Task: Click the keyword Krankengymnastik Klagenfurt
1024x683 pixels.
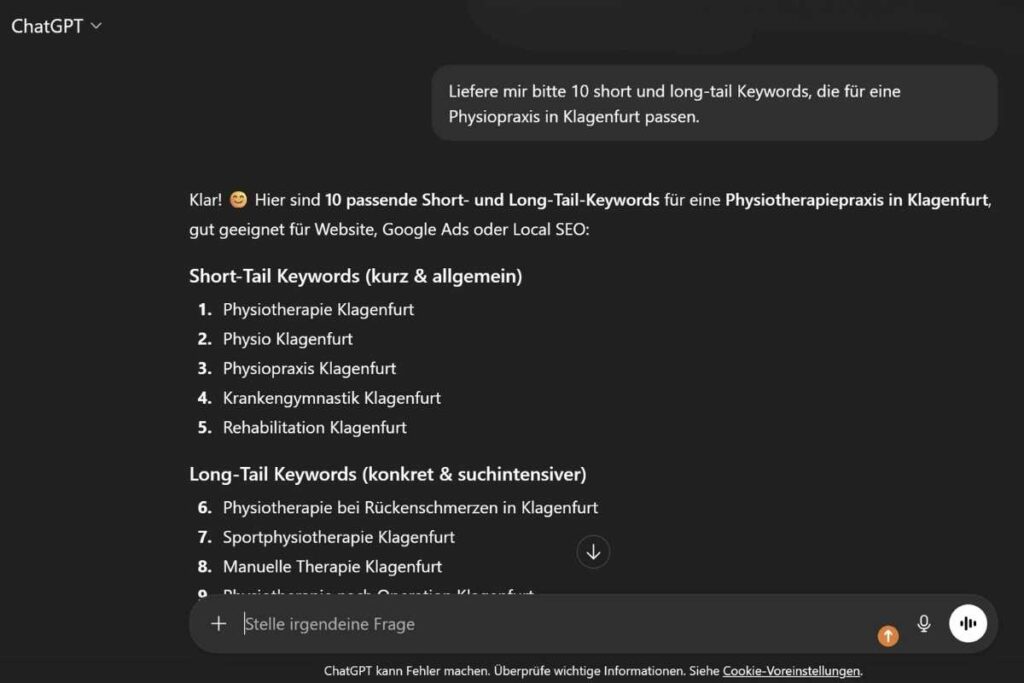Action: tap(330, 398)
